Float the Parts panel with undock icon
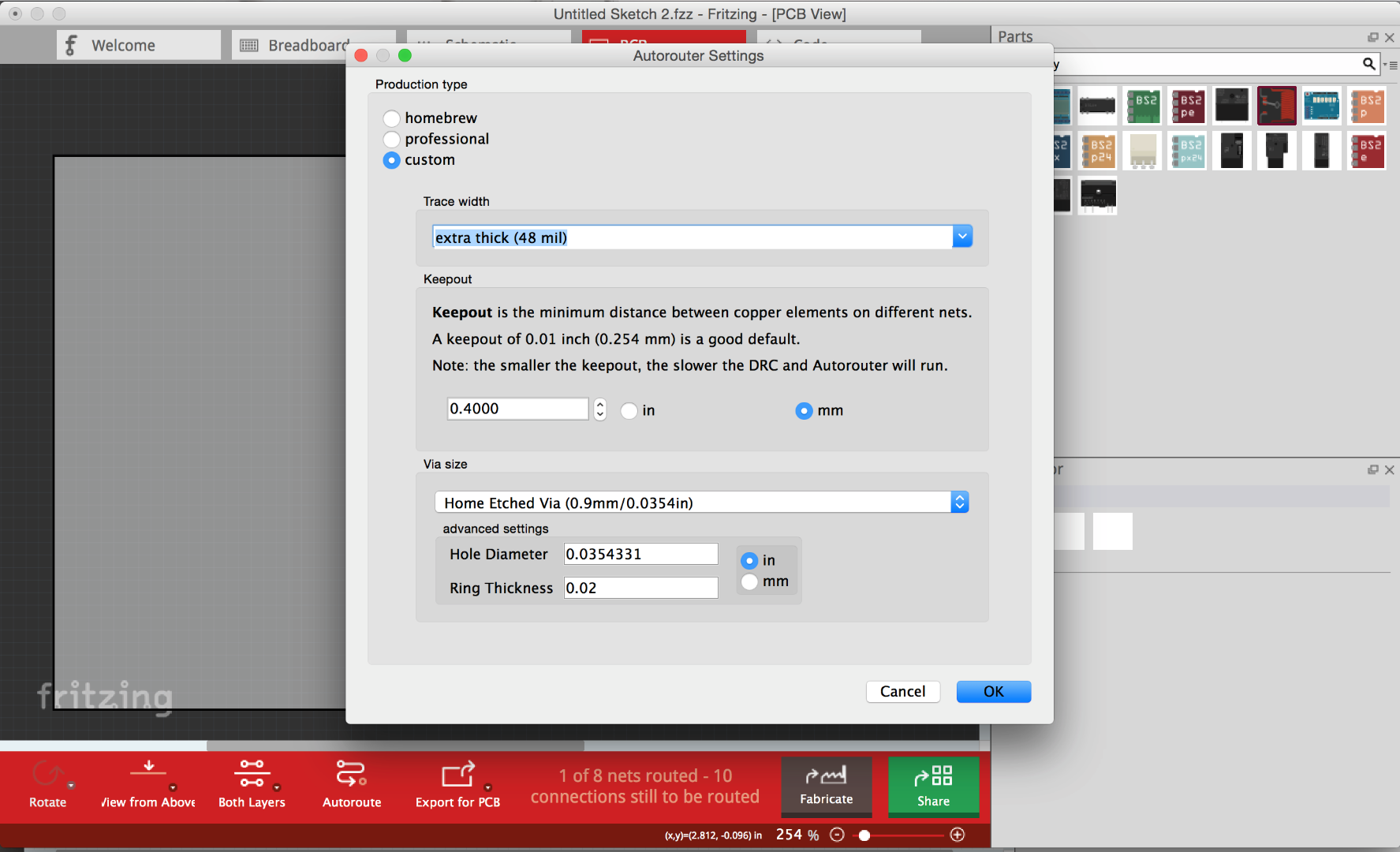The width and height of the screenshot is (1400, 852). pos(1373,37)
